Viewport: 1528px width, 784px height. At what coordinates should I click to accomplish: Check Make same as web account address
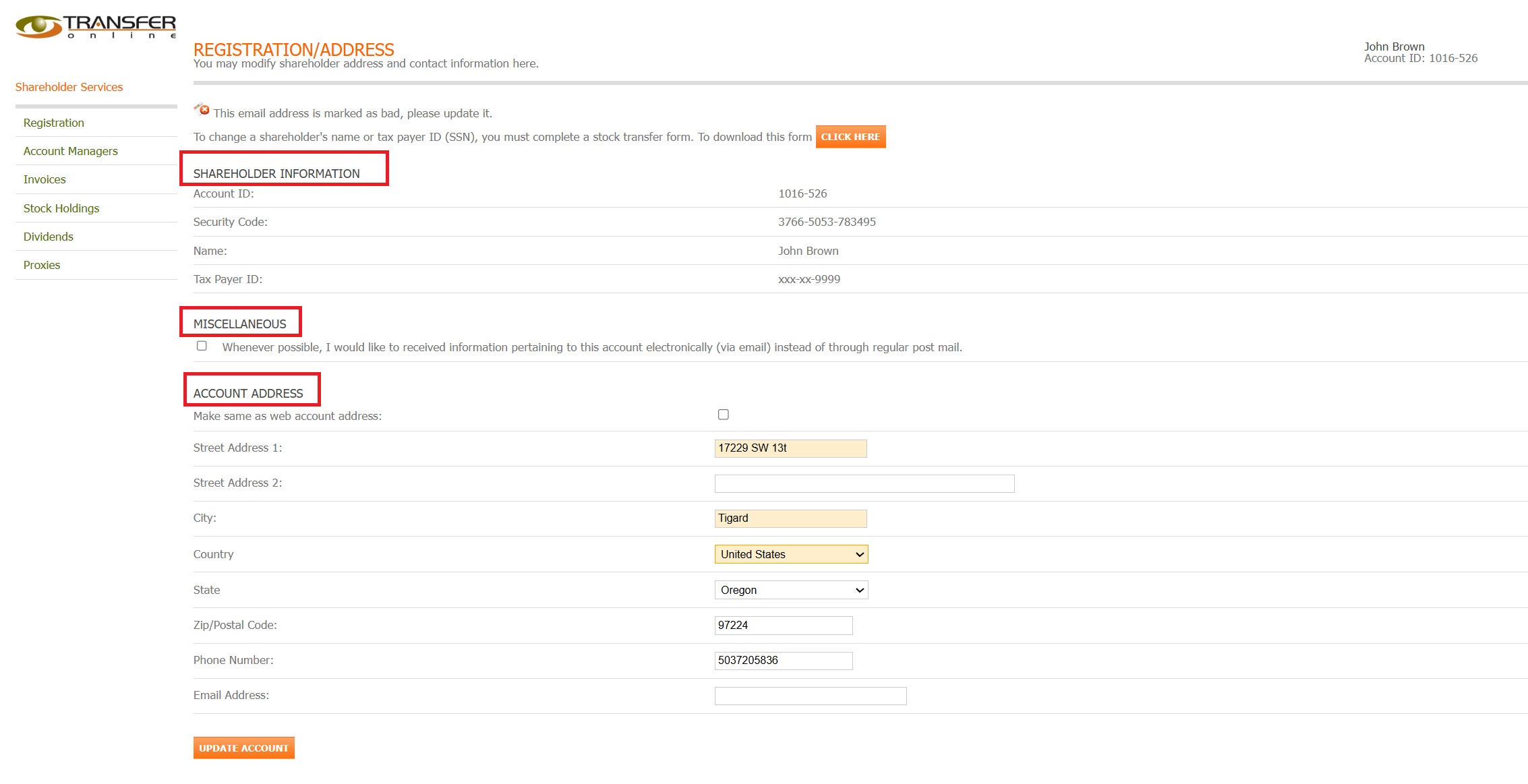point(723,415)
